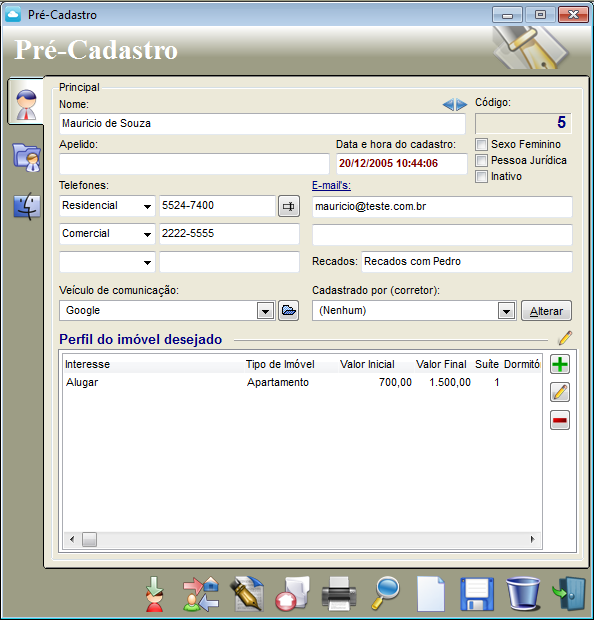This screenshot has width=594, height=620.
Task: Switch to the folder with person side tab
Action: point(26,157)
